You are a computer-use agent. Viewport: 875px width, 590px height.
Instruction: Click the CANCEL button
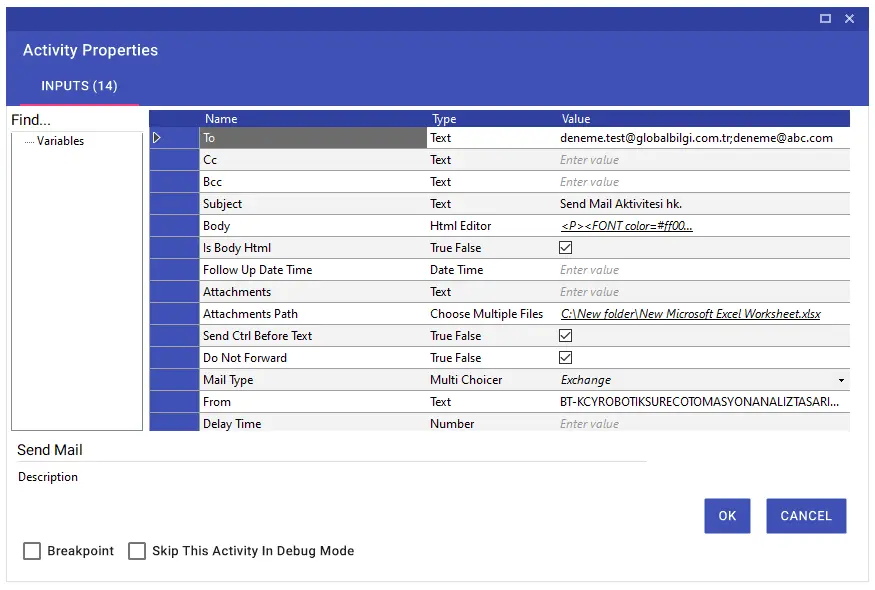(806, 516)
